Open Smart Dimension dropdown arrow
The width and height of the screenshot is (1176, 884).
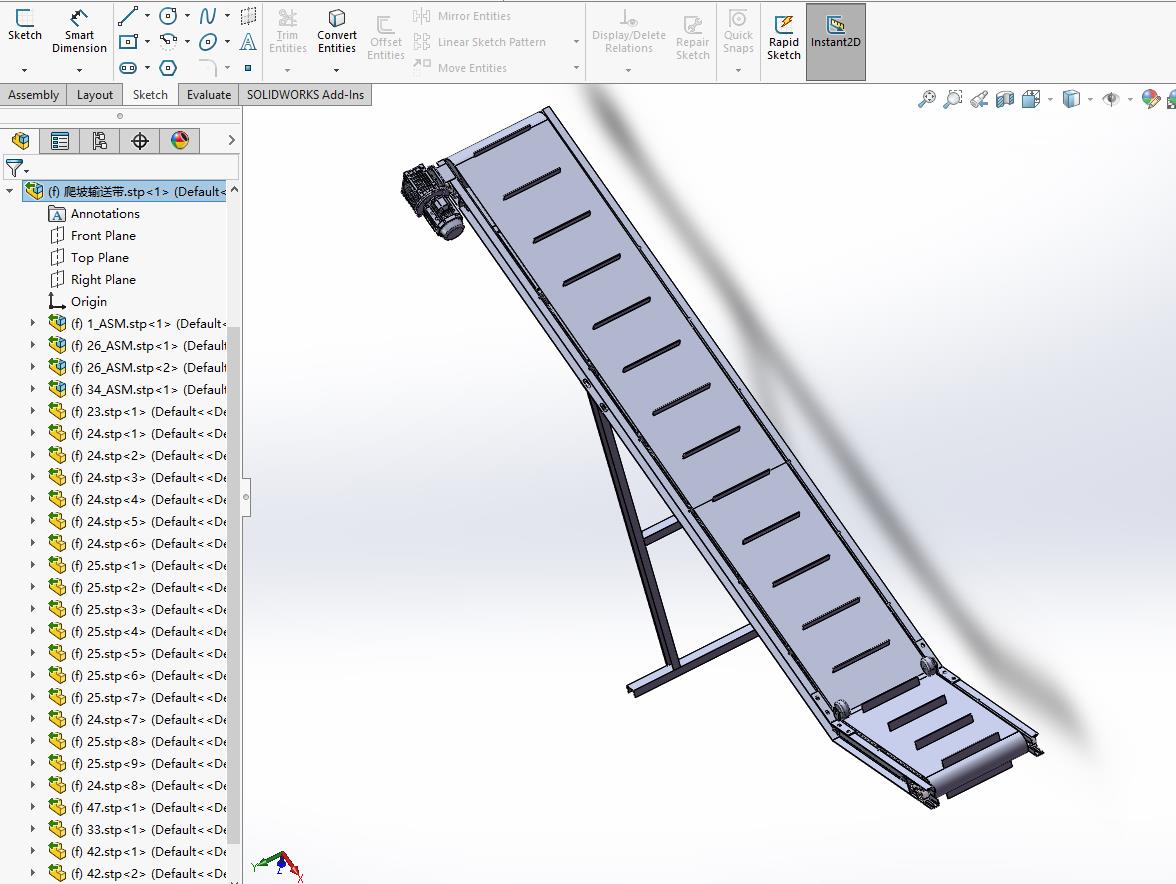(x=79, y=70)
